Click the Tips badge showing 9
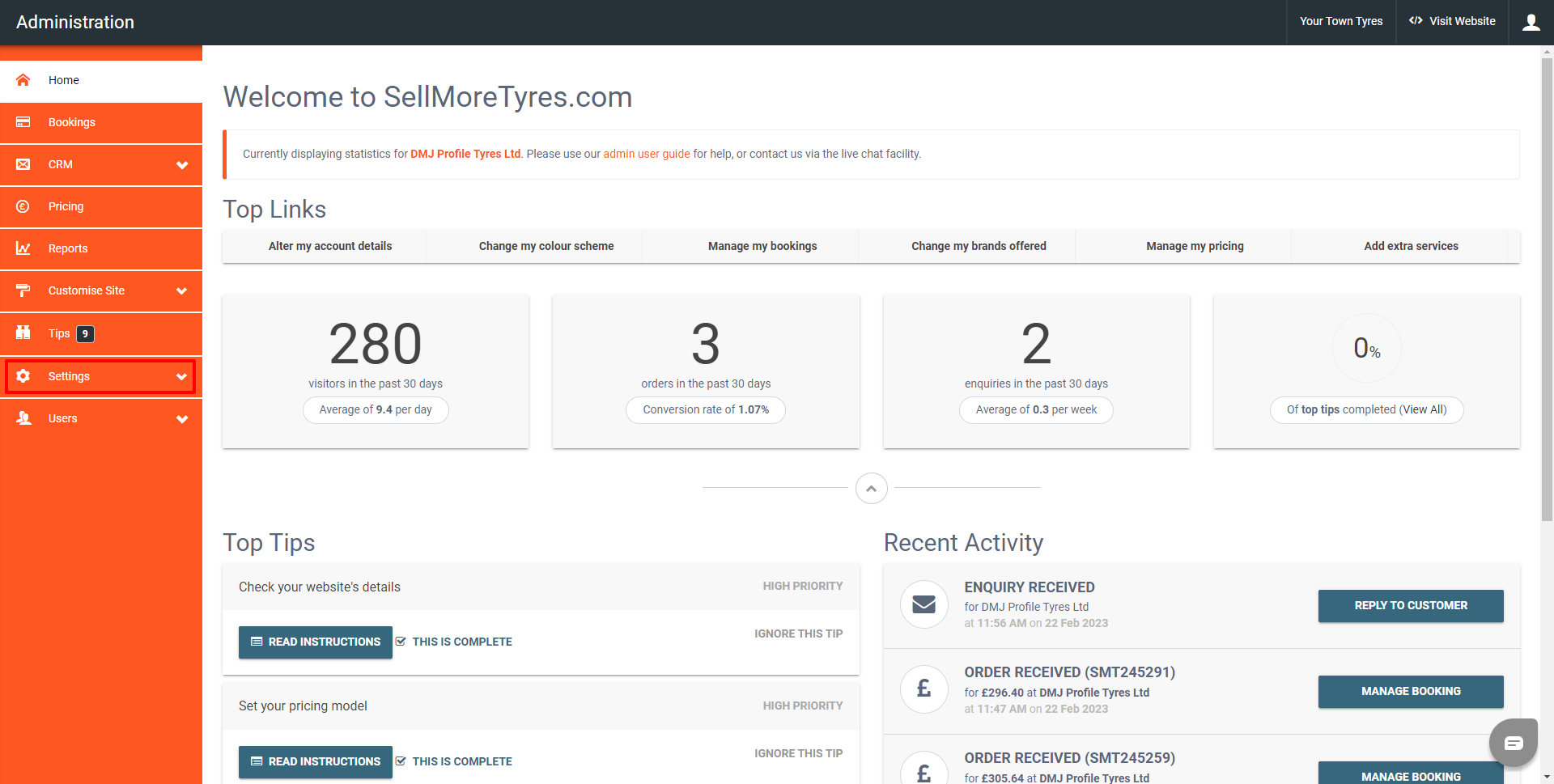 tap(85, 333)
